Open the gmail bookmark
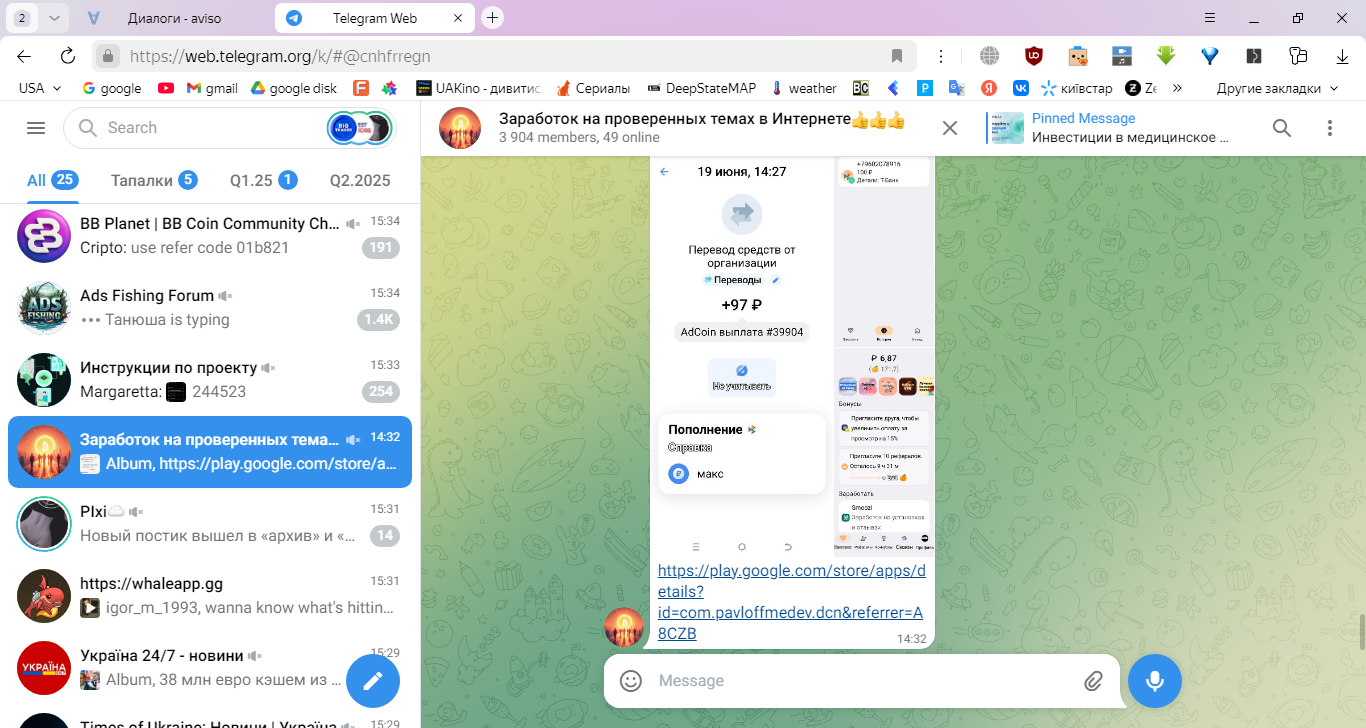Screen dimensions: 1366x728 [212, 88]
